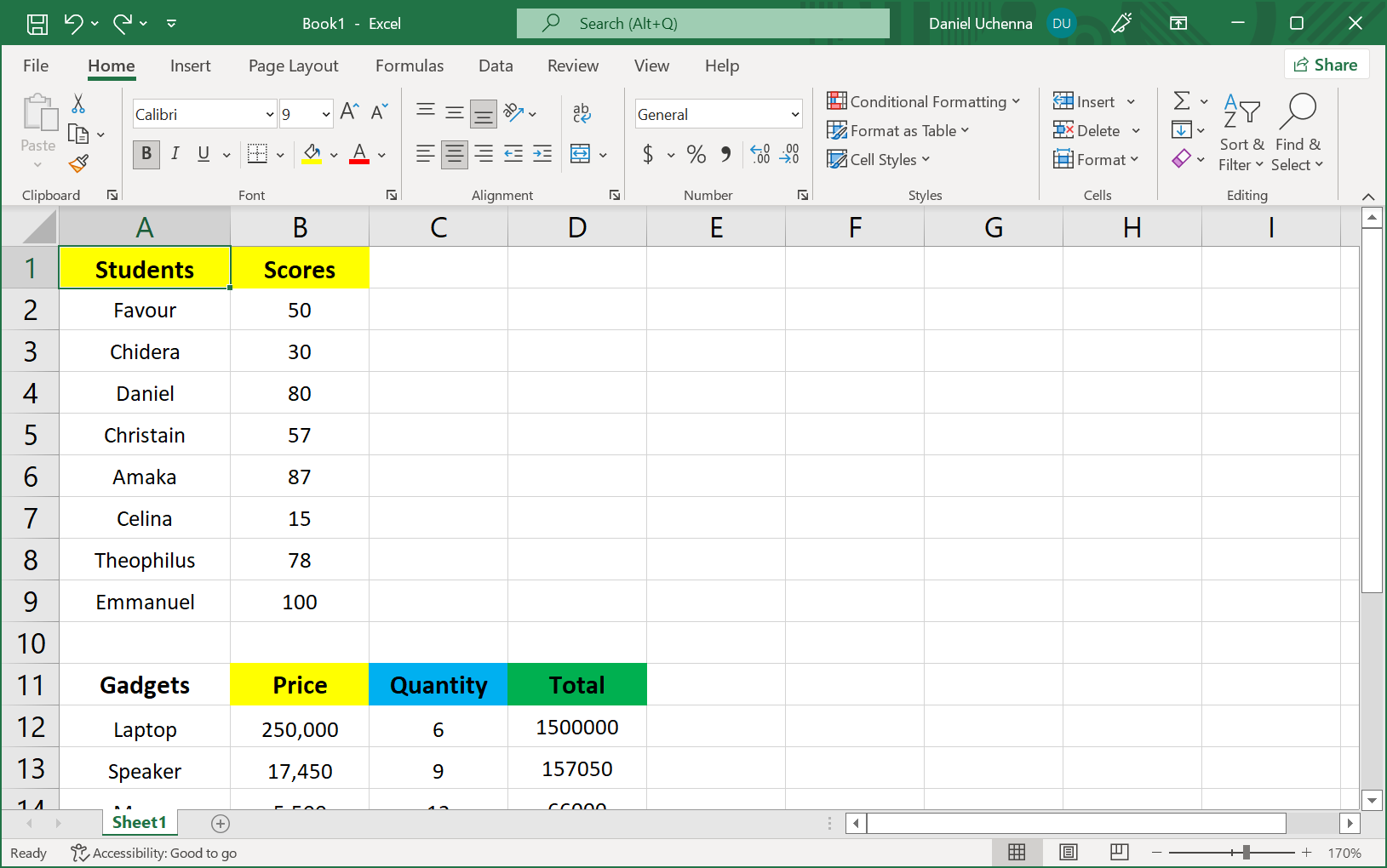Apply Percent Style to the cell
1387x868 pixels.
[696, 154]
